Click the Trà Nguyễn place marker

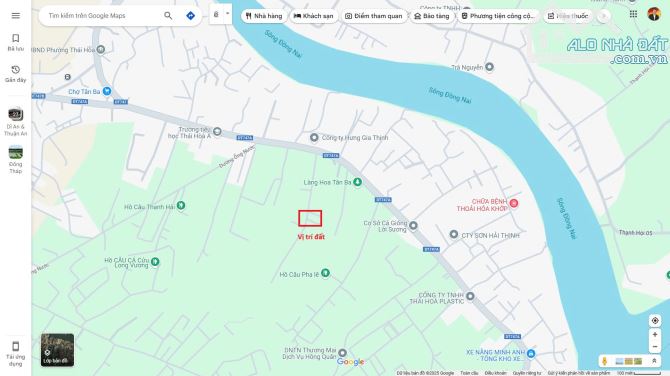489,67
